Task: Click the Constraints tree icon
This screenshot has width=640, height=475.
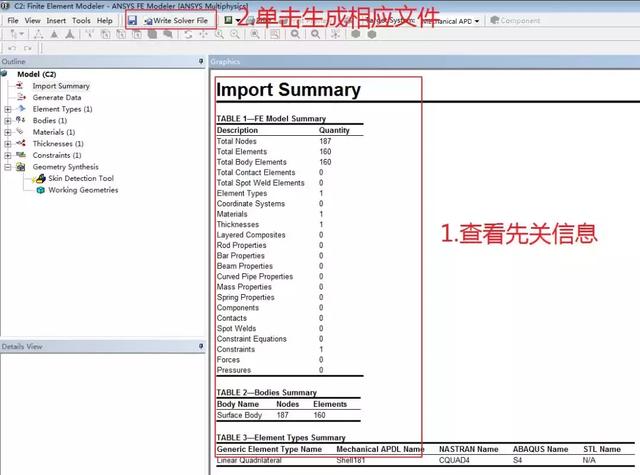Action: [x=21, y=155]
